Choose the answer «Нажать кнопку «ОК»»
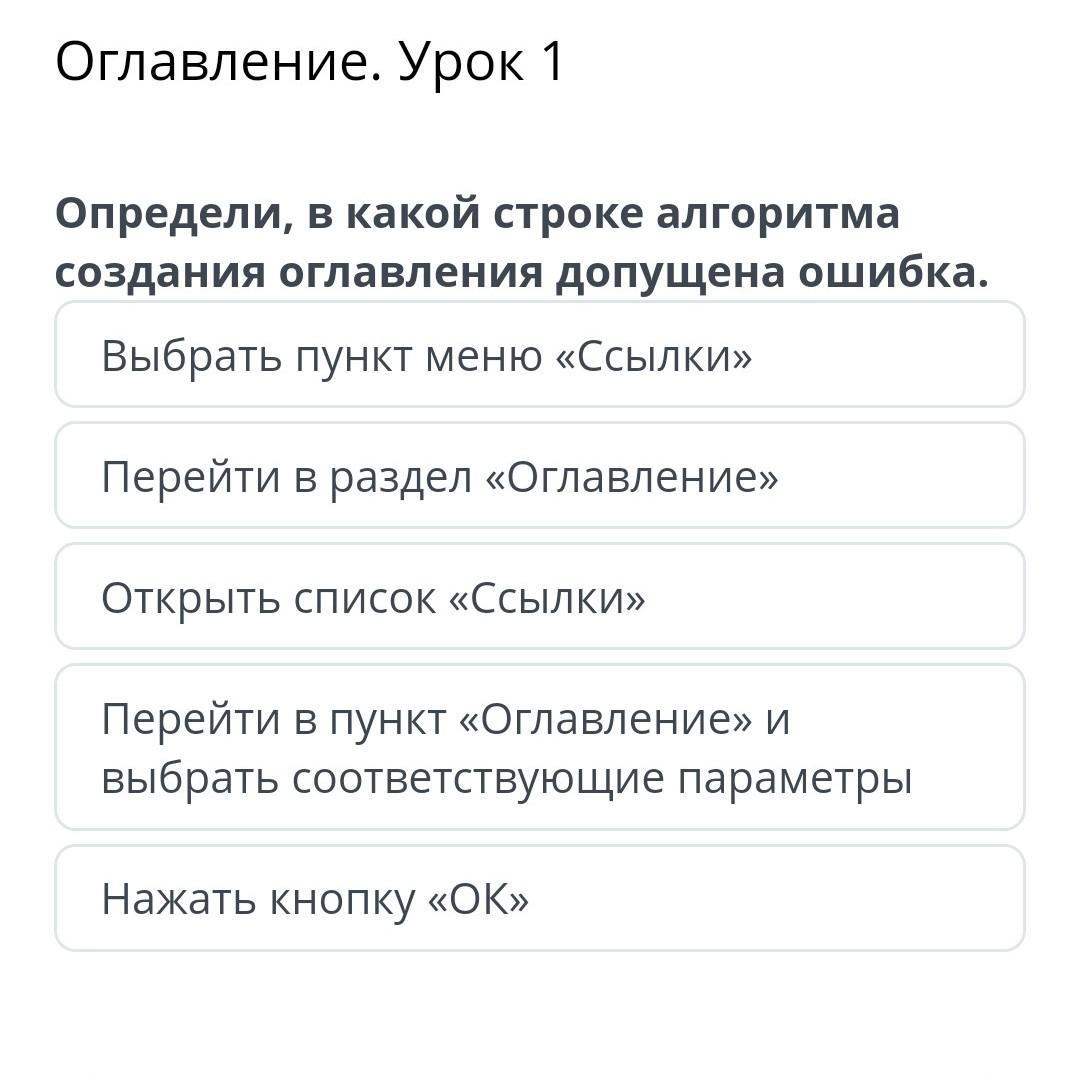The image size is (1080, 1073). 540,898
